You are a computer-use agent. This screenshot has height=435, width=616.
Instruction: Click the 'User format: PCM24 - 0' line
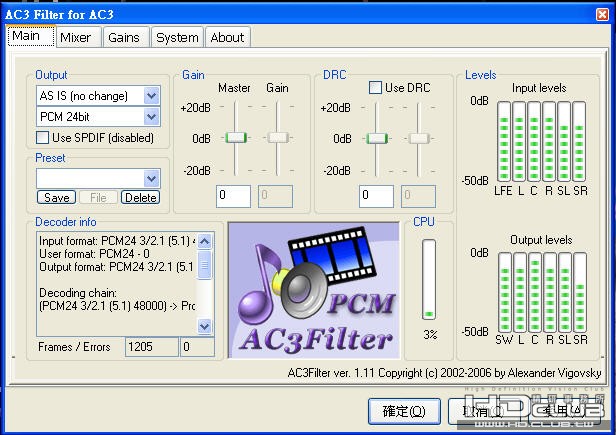pyautogui.click(x=94, y=253)
